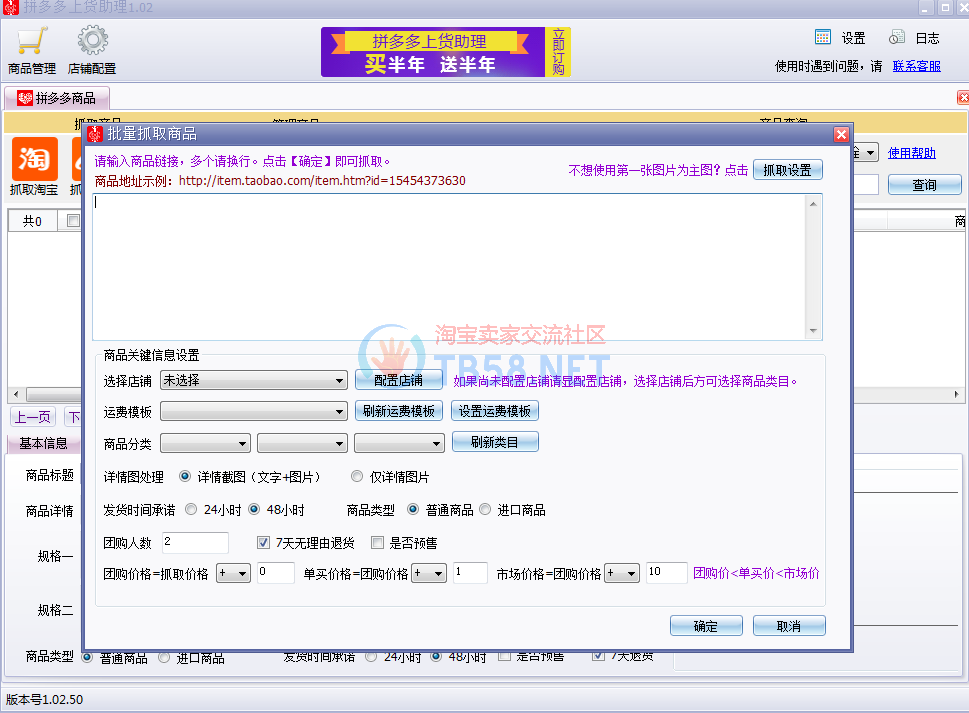Click the 配置店铺 button
969x713 pixels.
pos(399,380)
